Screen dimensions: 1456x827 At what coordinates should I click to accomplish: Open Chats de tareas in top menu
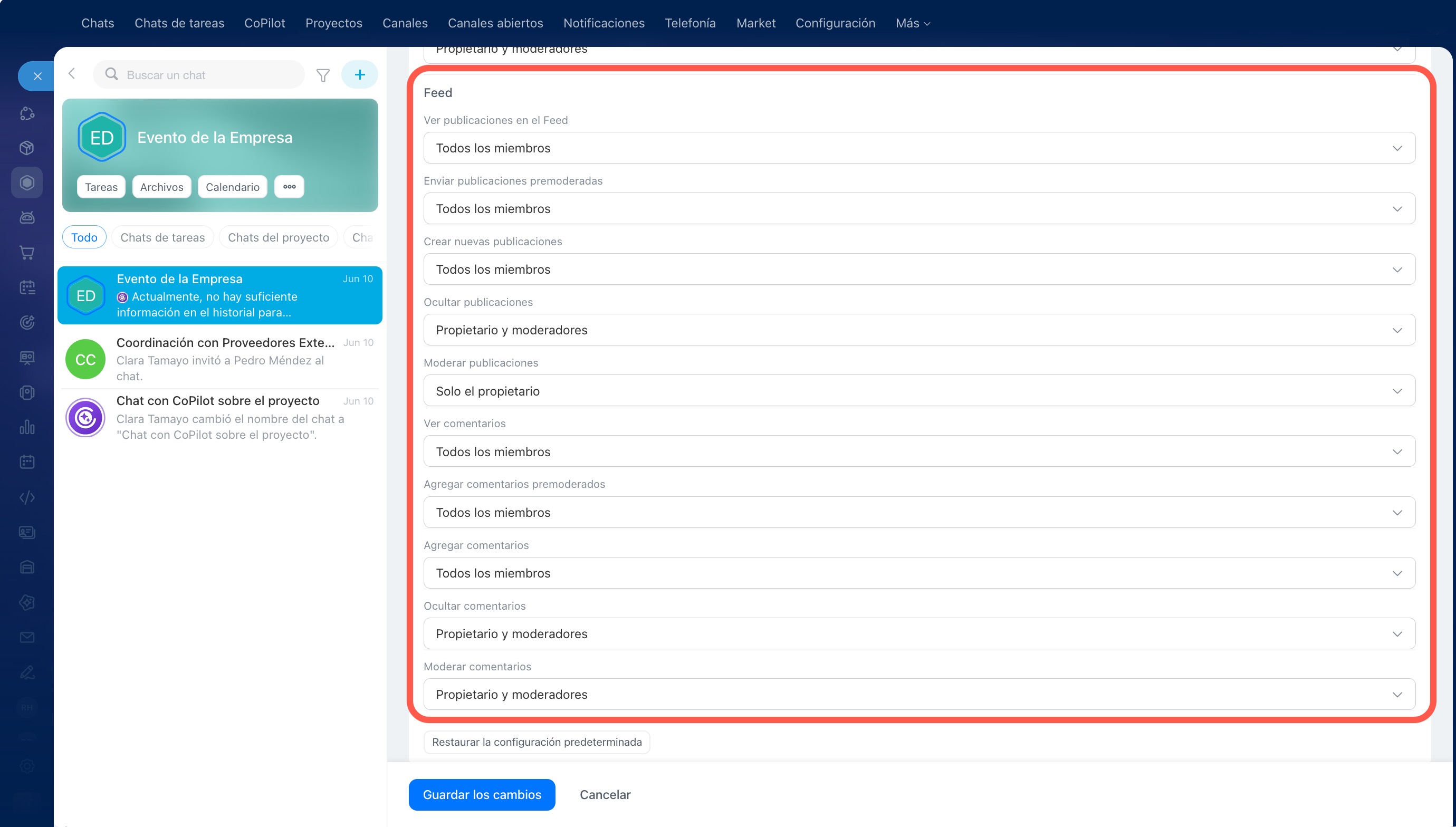(x=179, y=23)
